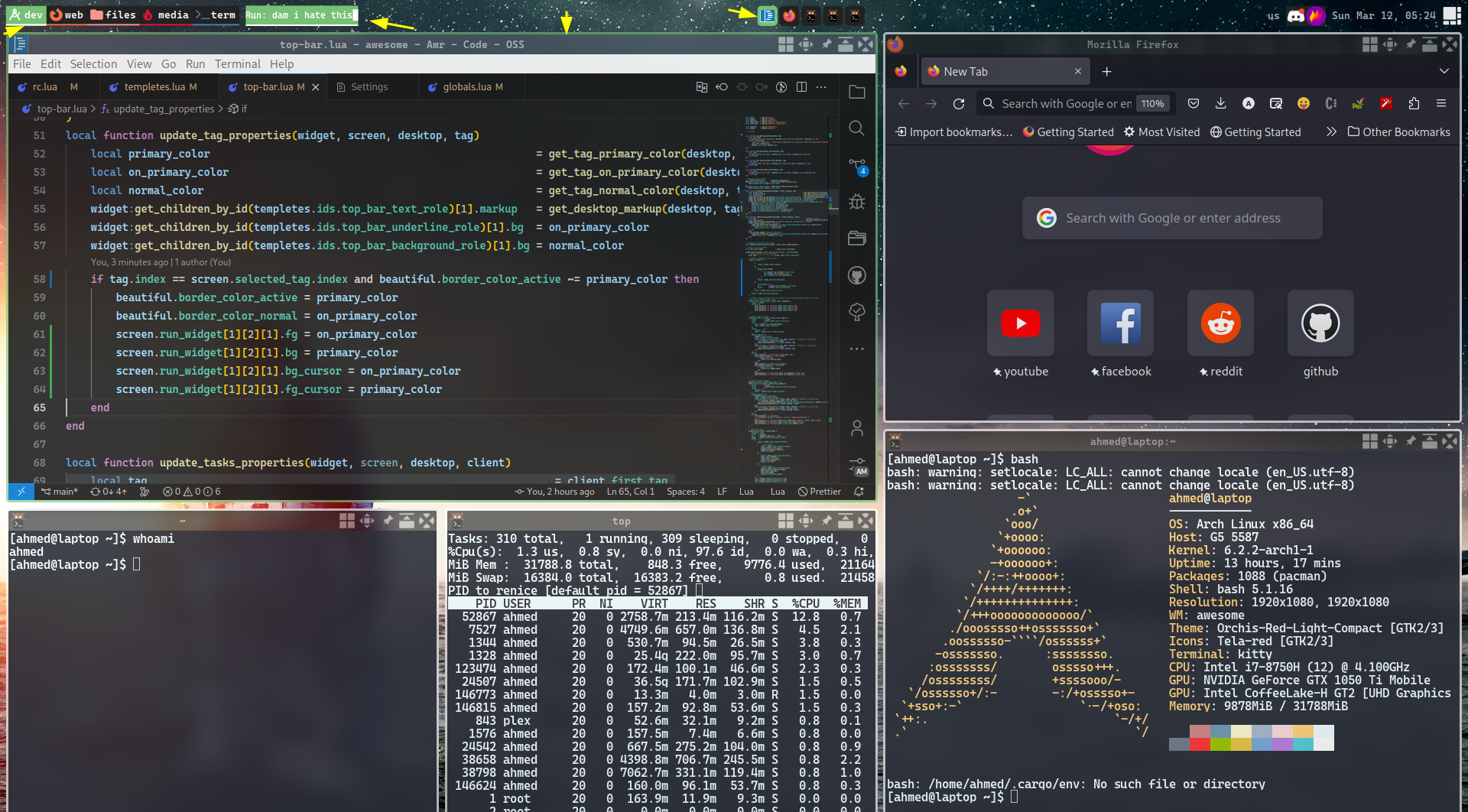Open the Project Manager folders icon in sidebar
This screenshot has width=1468, height=812.
(x=857, y=239)
